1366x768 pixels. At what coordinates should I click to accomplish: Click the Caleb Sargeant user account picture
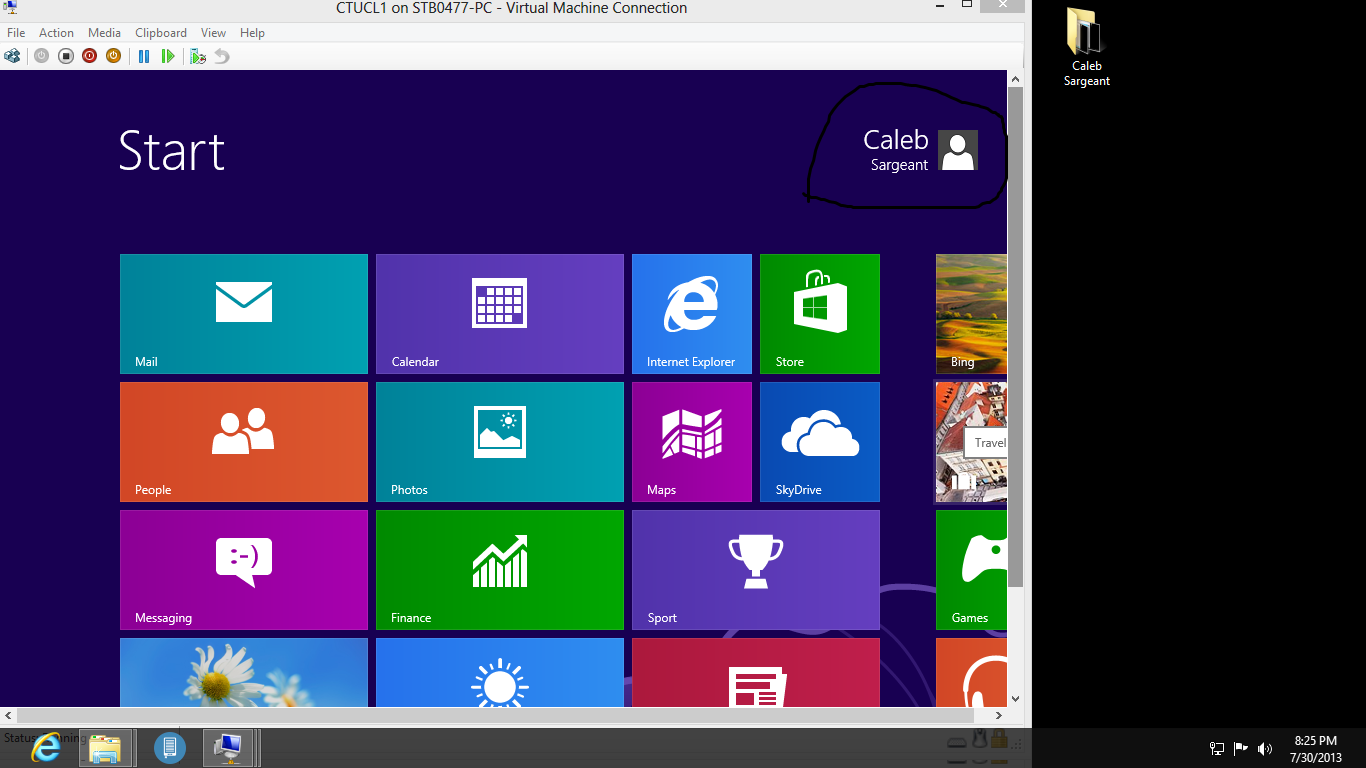pos(958,150)
